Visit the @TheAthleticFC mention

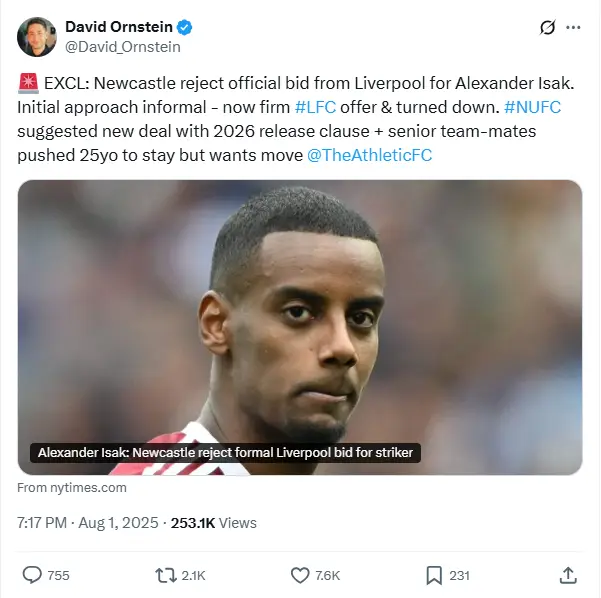click(x=369, y=155)
